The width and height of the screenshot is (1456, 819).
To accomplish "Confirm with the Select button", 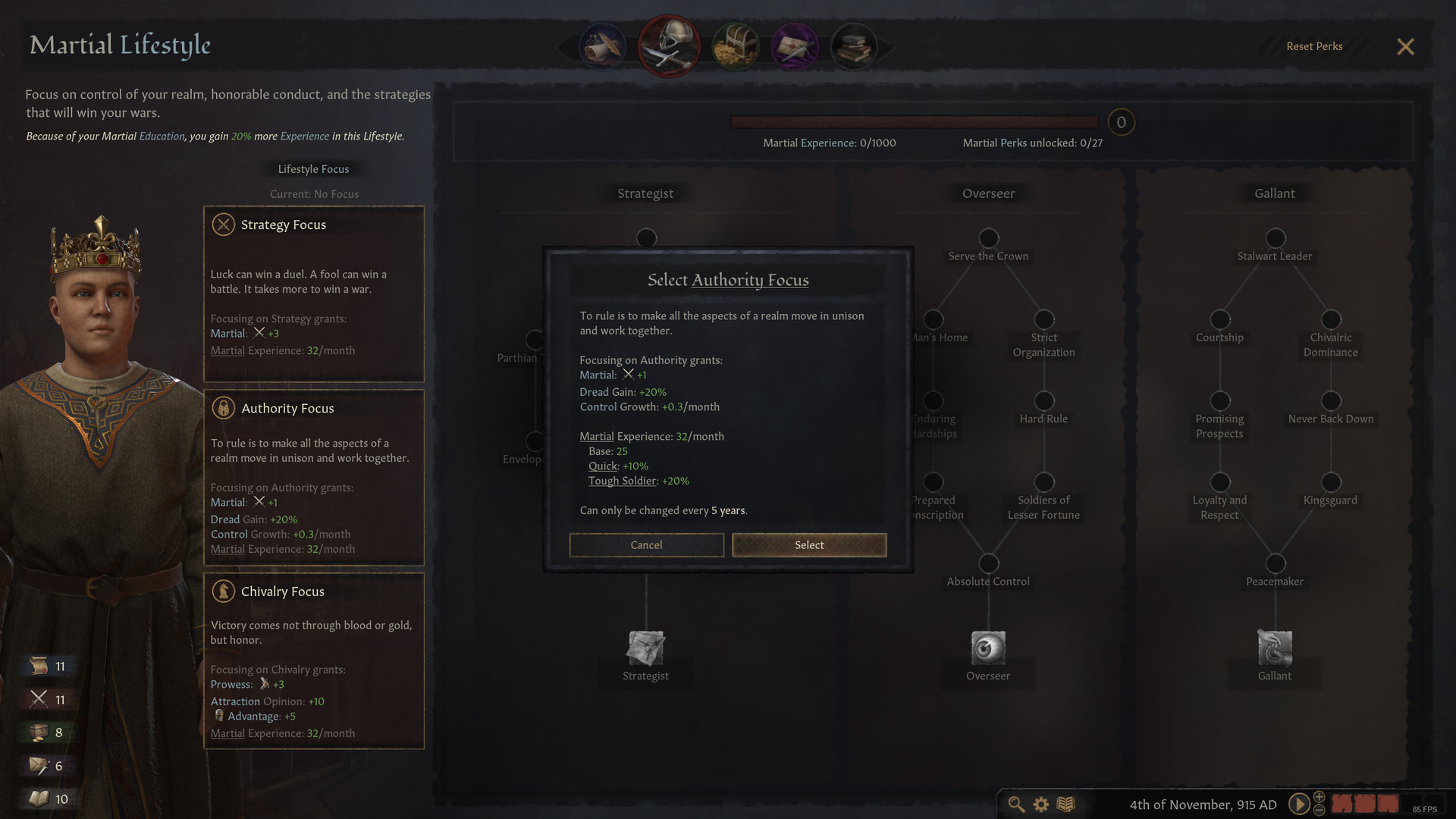I will [809, 545].
